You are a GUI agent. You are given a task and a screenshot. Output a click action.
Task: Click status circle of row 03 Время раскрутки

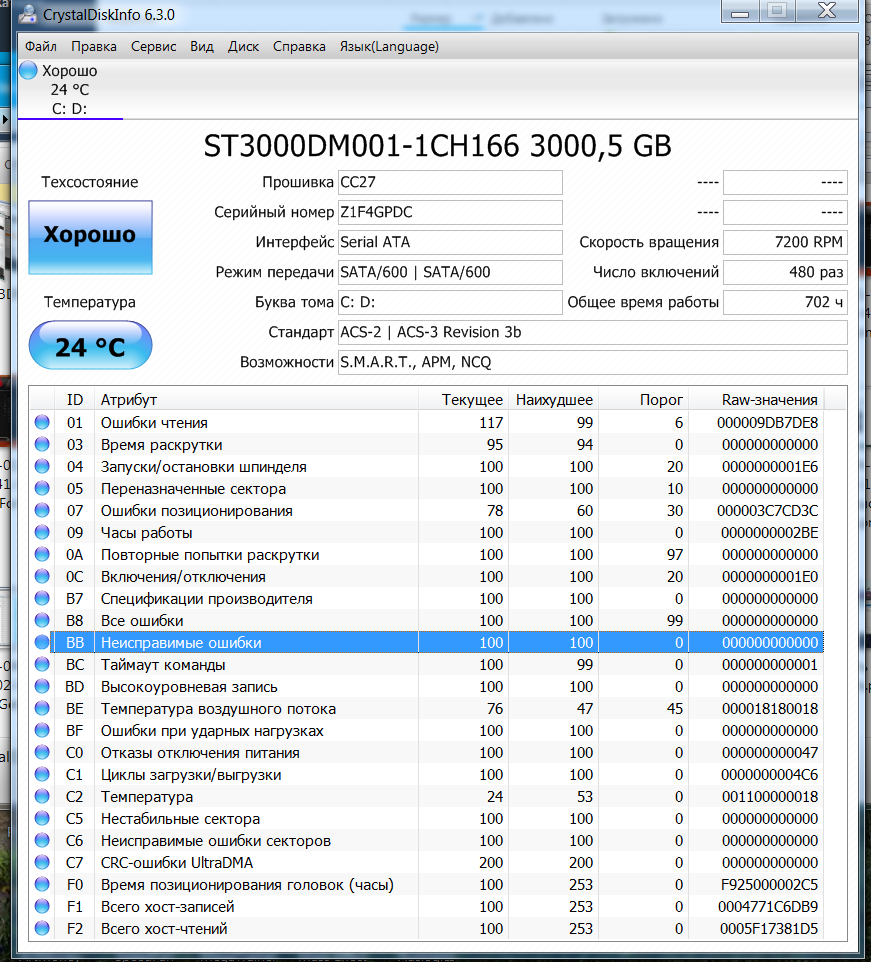42,444
